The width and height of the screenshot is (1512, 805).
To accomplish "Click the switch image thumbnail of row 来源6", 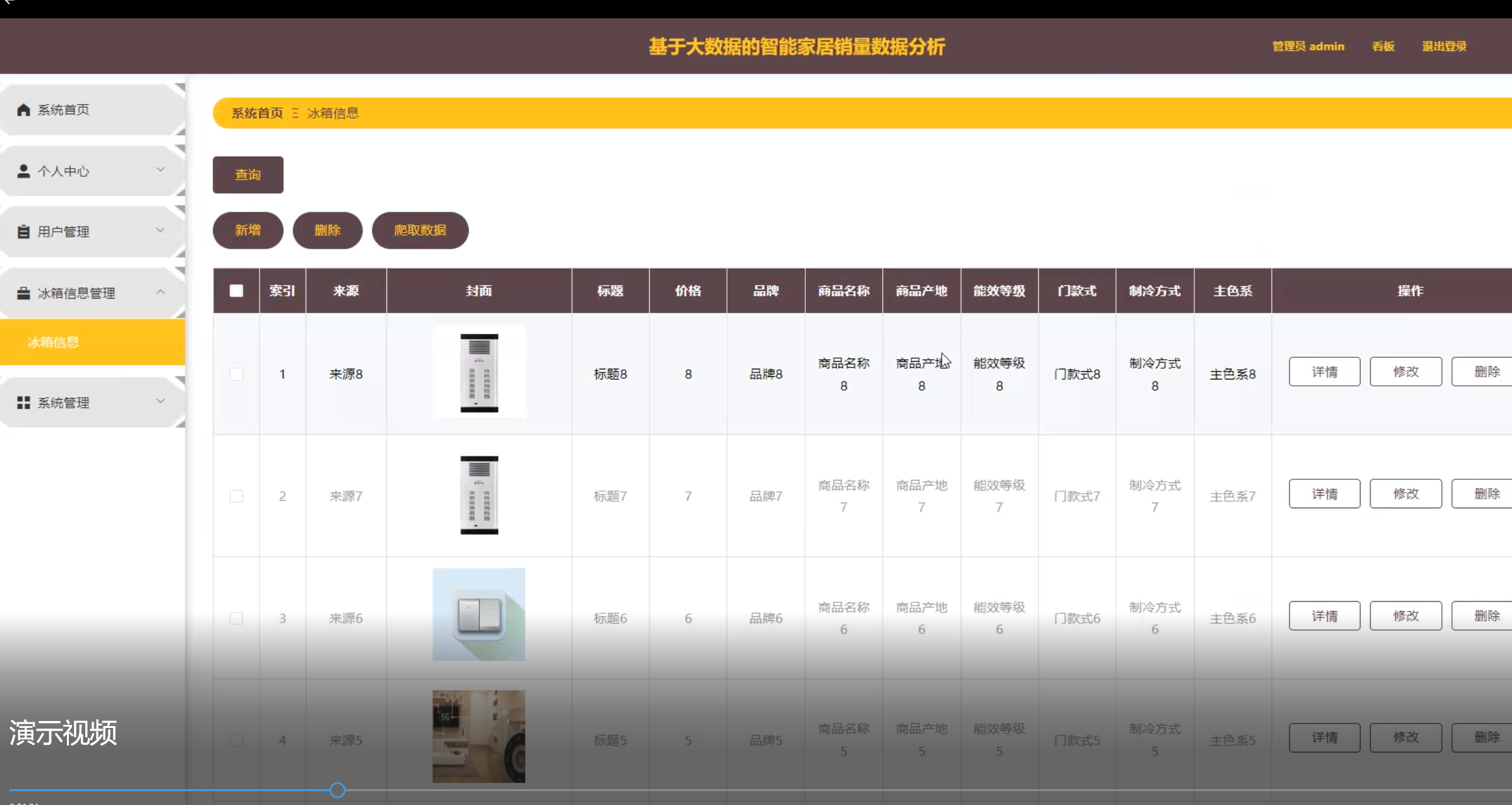I will [479, 614].
